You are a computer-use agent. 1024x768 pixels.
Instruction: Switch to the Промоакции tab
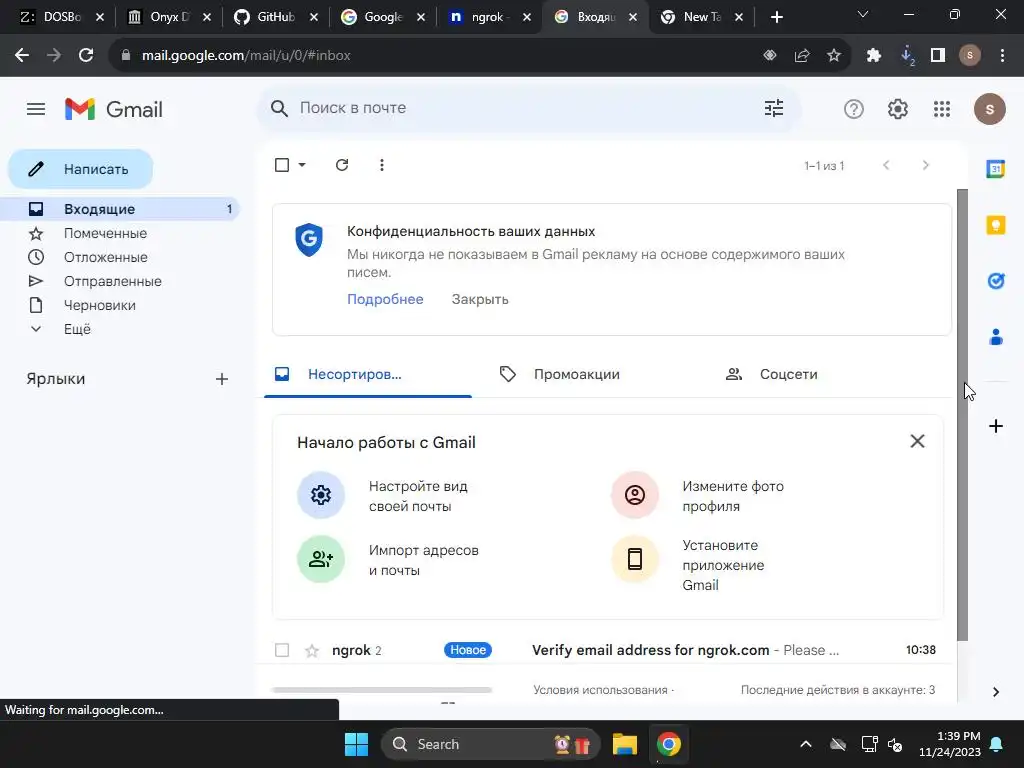tap(576, 374)
